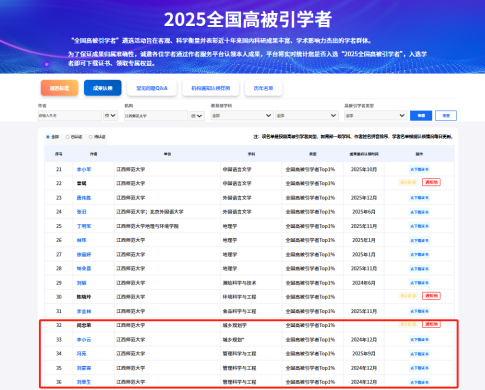Download certificate for row 28
The height and width of the screenshot is (390, 485).
pyautogui.click(x=419, y=269)
